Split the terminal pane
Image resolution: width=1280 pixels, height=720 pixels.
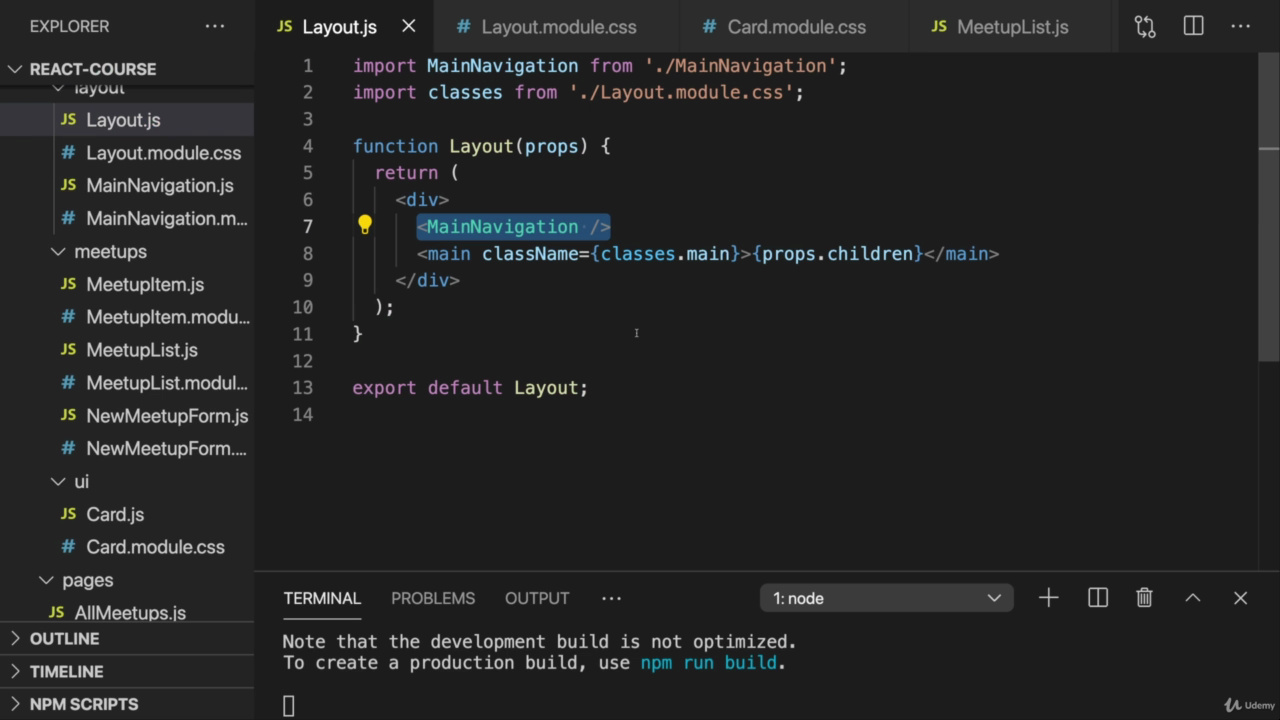coord(1098,598)
